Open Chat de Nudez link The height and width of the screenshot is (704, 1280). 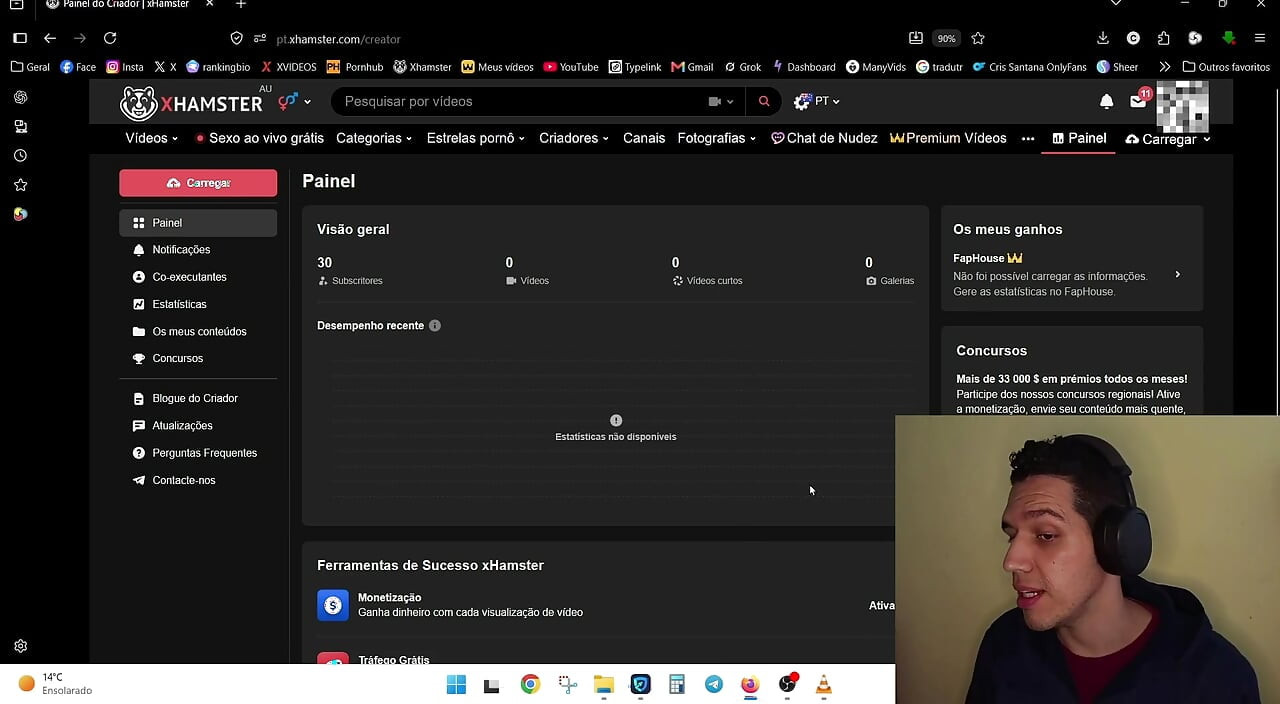tap(824, 138)
